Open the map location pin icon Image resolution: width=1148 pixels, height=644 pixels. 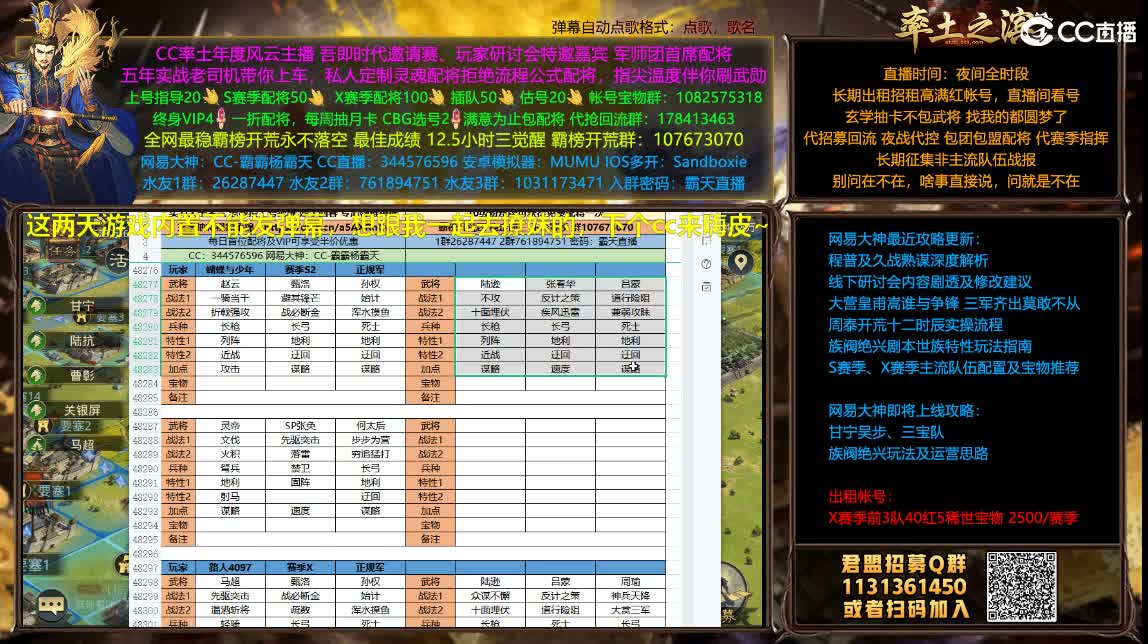coord(741,262)
